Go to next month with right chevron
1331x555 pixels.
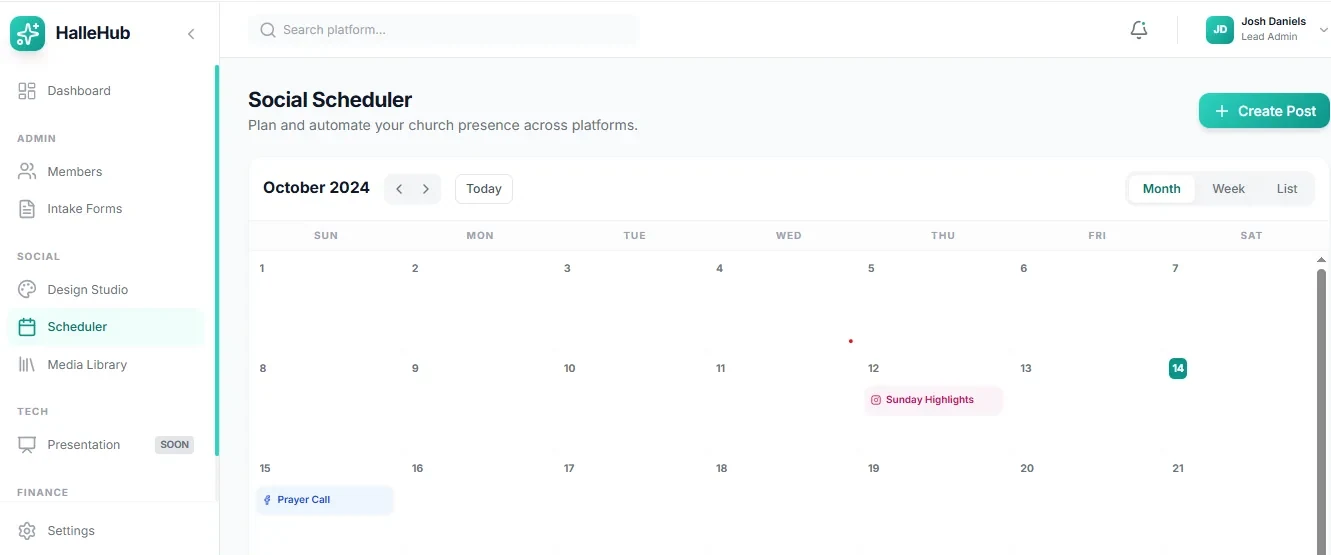click(x=426, y=189)
